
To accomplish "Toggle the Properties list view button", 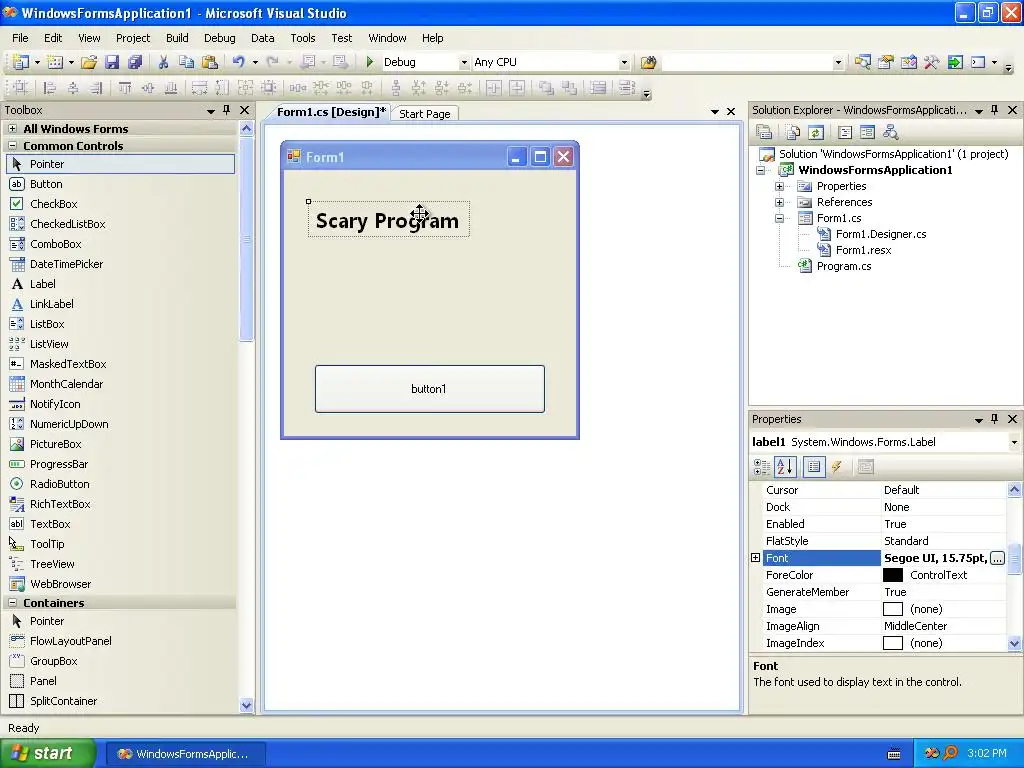I will (814, 466).
